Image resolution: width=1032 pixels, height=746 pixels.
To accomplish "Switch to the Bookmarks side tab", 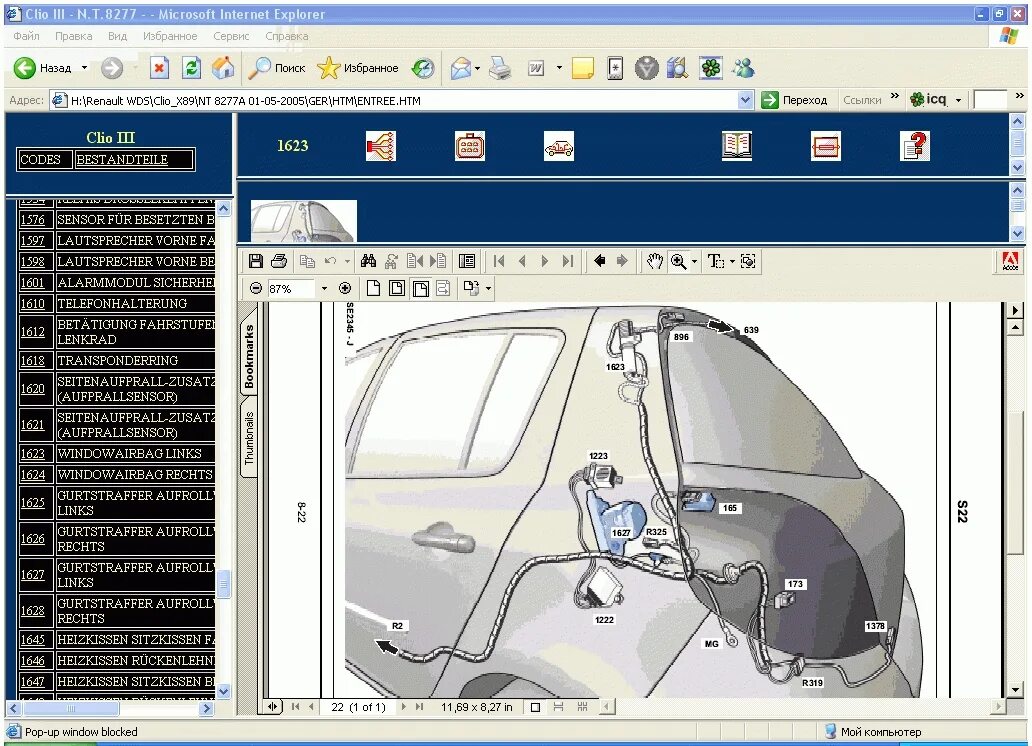I will click(x=249, y=356).
